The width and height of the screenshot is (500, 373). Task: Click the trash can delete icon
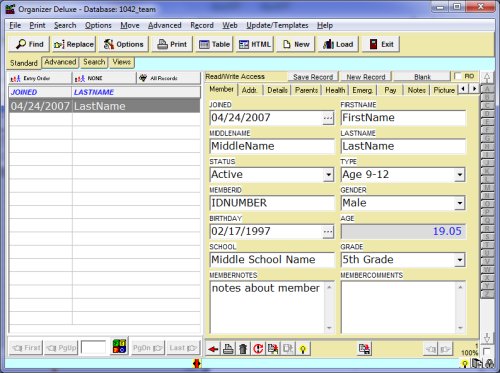click(243, 349)
